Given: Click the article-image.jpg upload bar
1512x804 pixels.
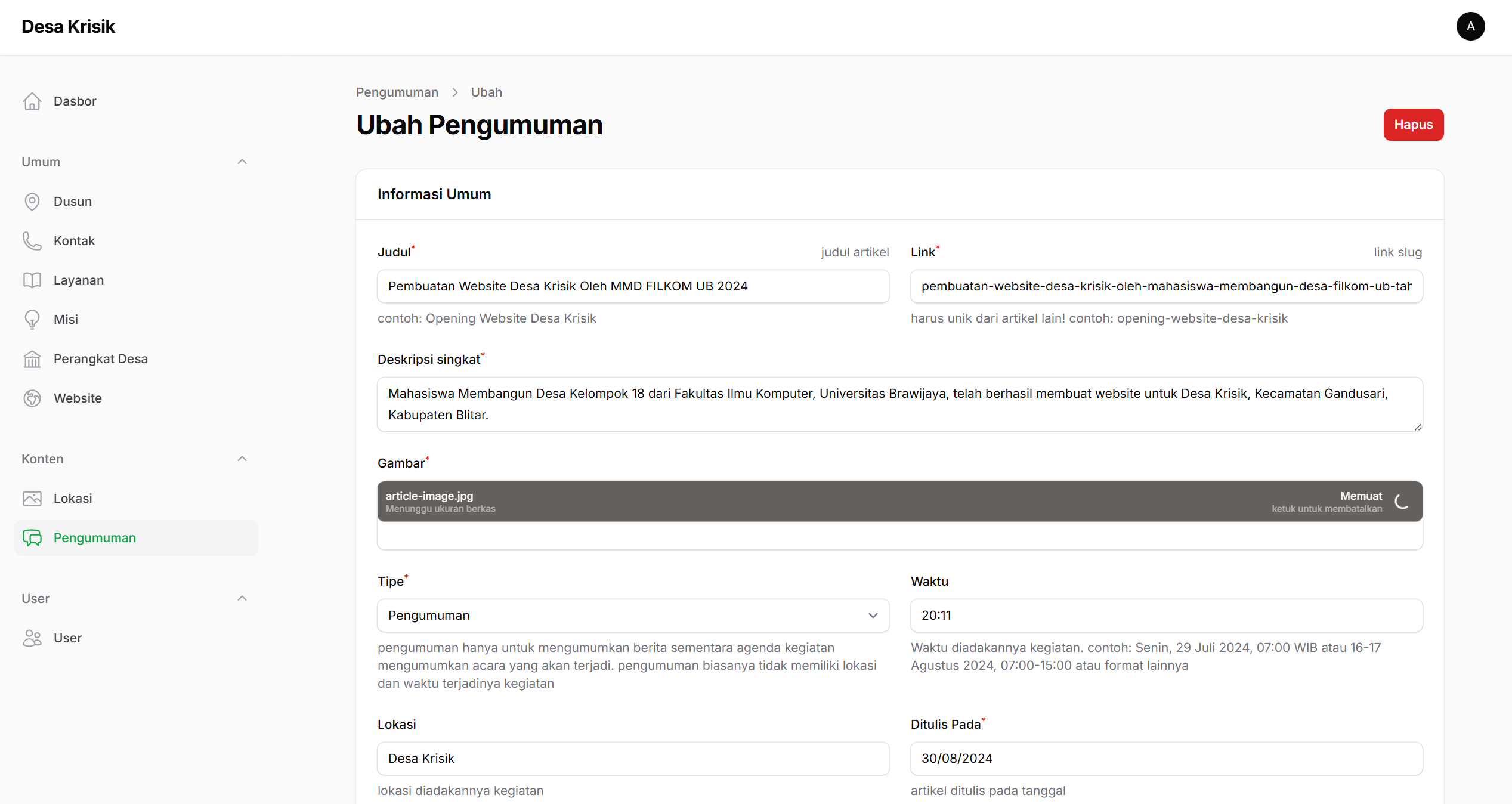Looking at the screenshot, I should [x=899, y=502].
